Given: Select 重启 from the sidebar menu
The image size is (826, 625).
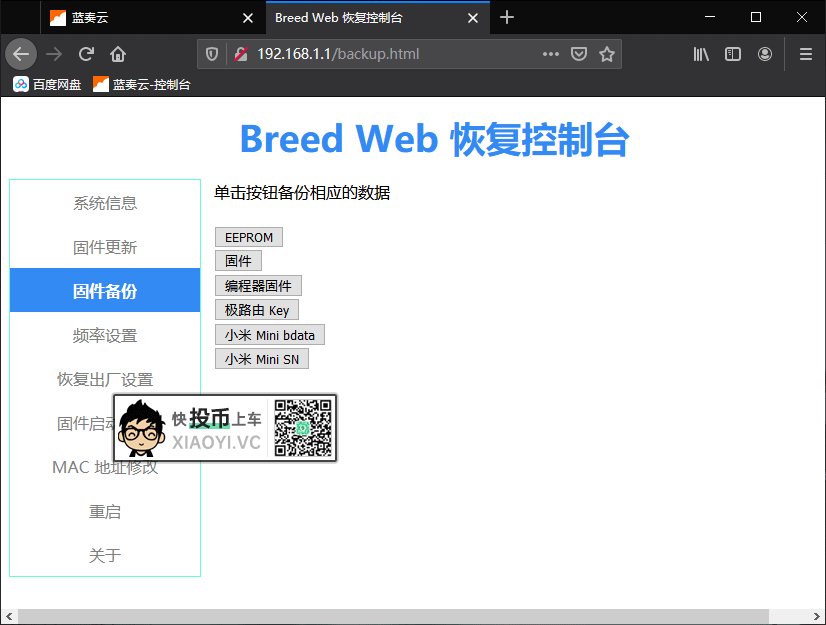Looking at the screenshot, I should [105, 511].
